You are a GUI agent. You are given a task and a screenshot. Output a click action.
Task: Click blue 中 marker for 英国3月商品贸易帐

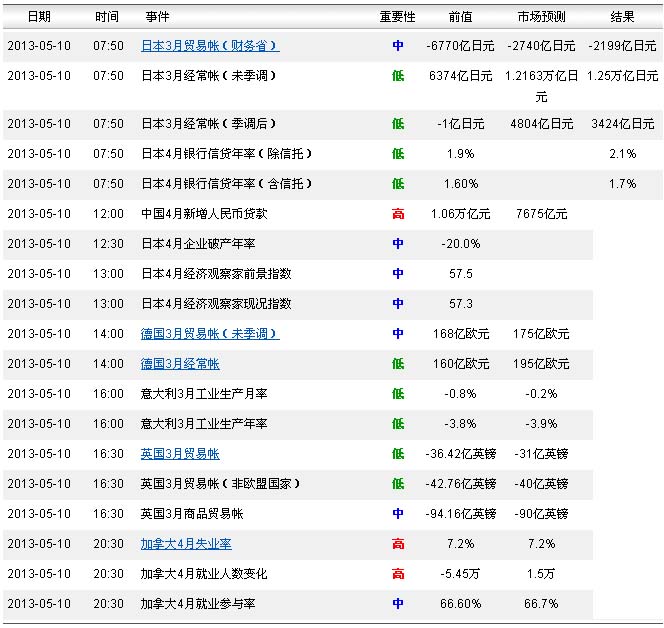[x=398, y=514]
